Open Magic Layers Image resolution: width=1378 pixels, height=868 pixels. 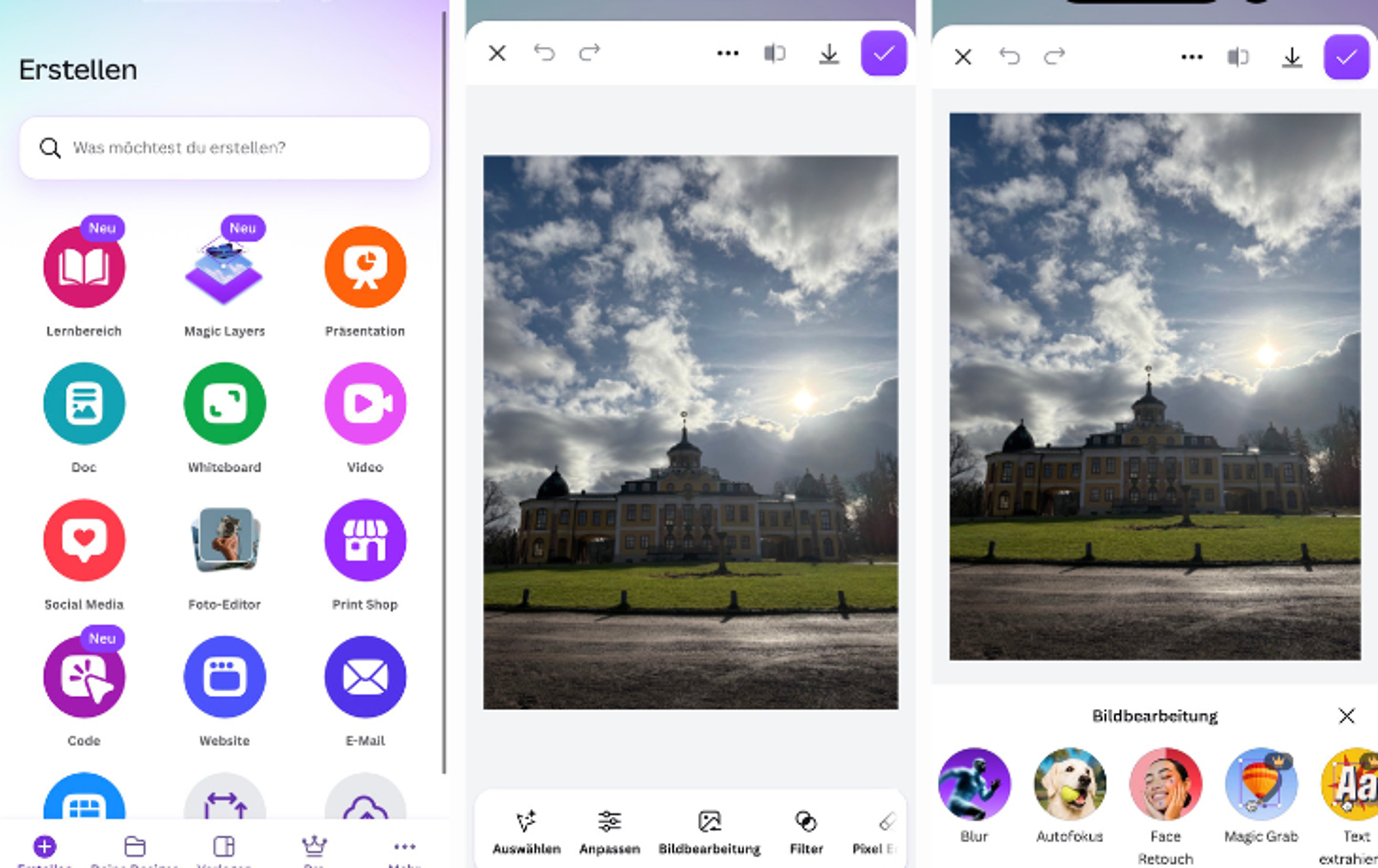click(x=224, y=267)
